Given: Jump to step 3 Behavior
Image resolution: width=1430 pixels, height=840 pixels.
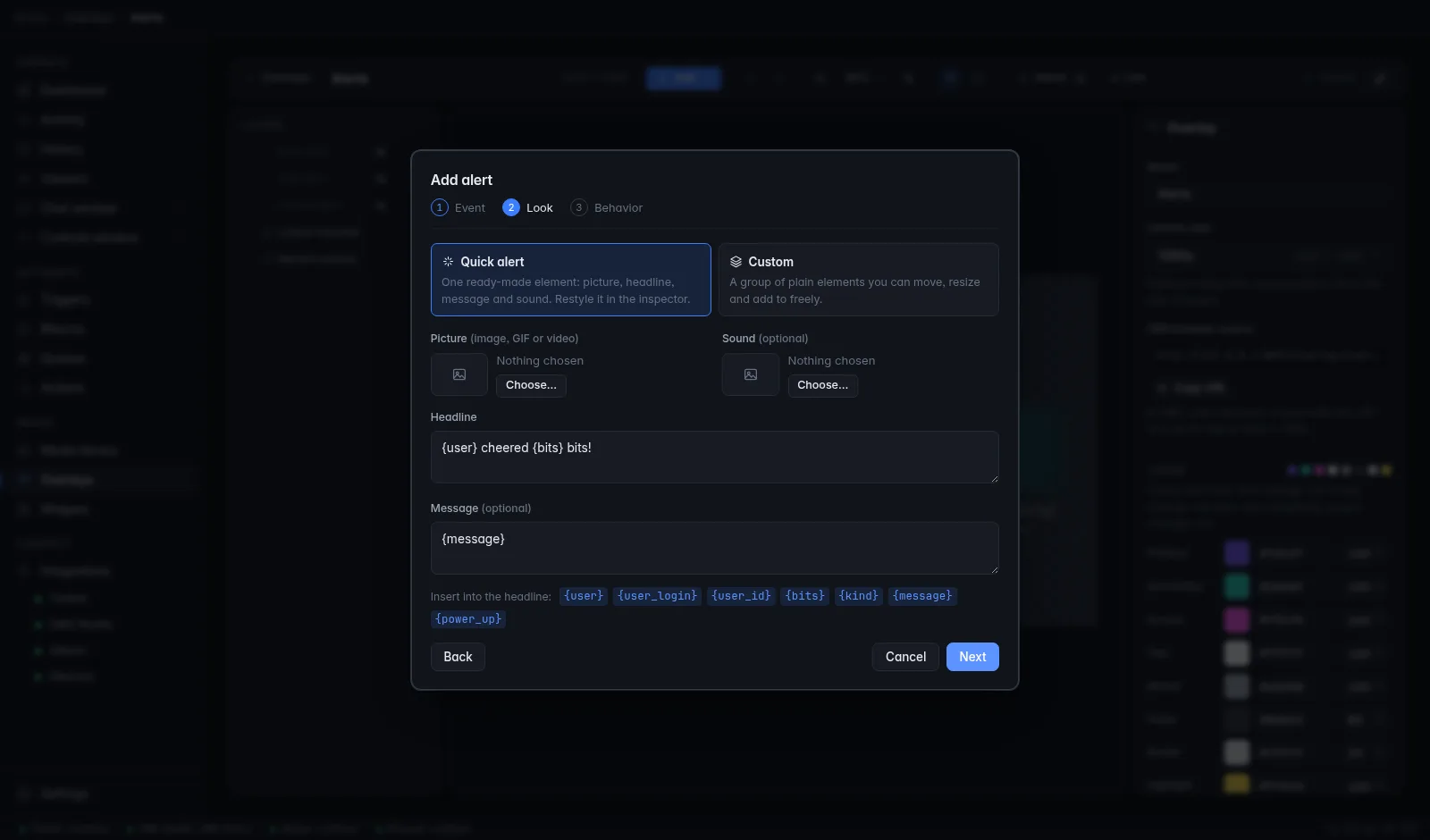Looking at the screenshot, I should click(x=607, y=207).
